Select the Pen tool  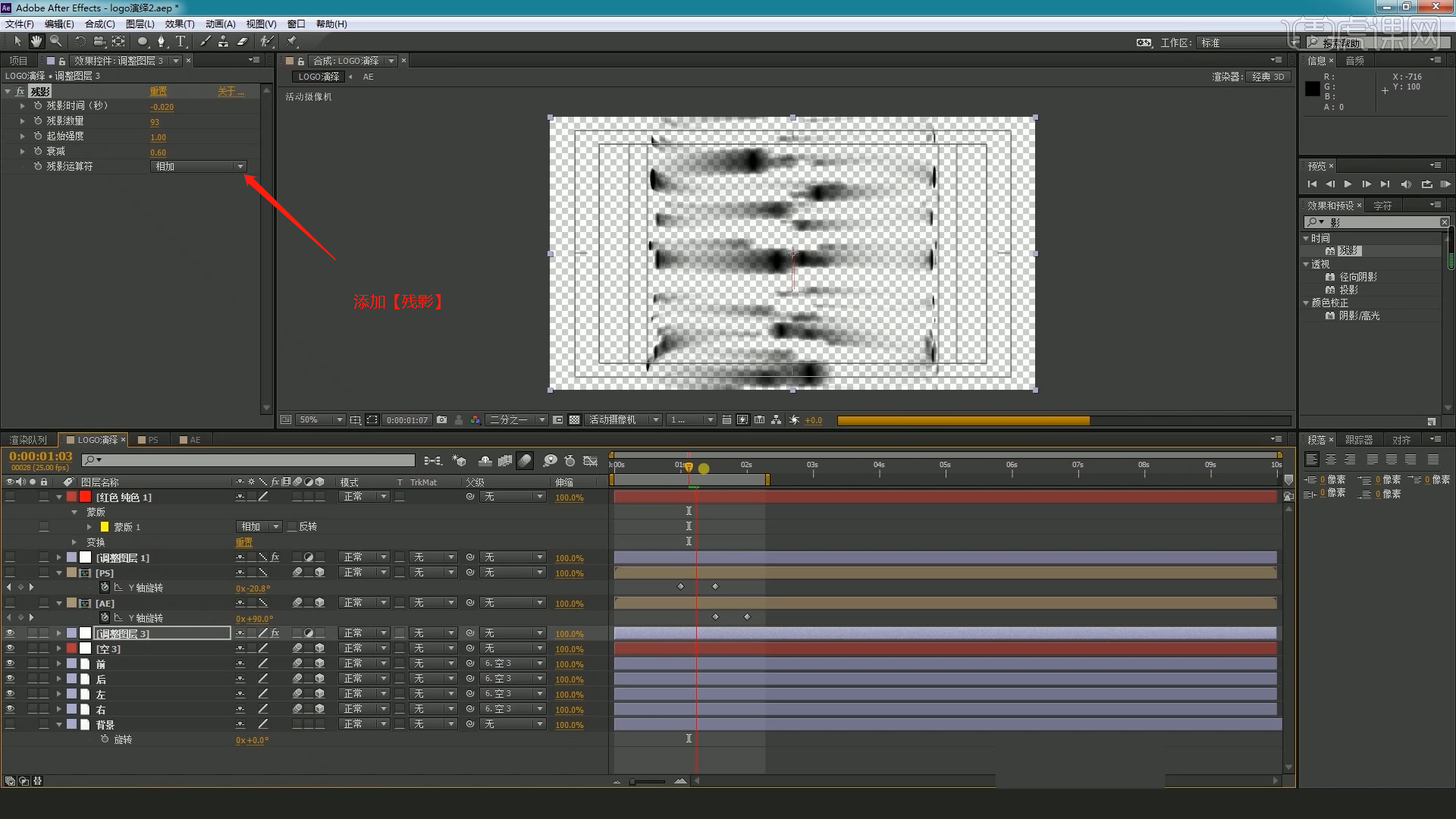pos(161,42)
